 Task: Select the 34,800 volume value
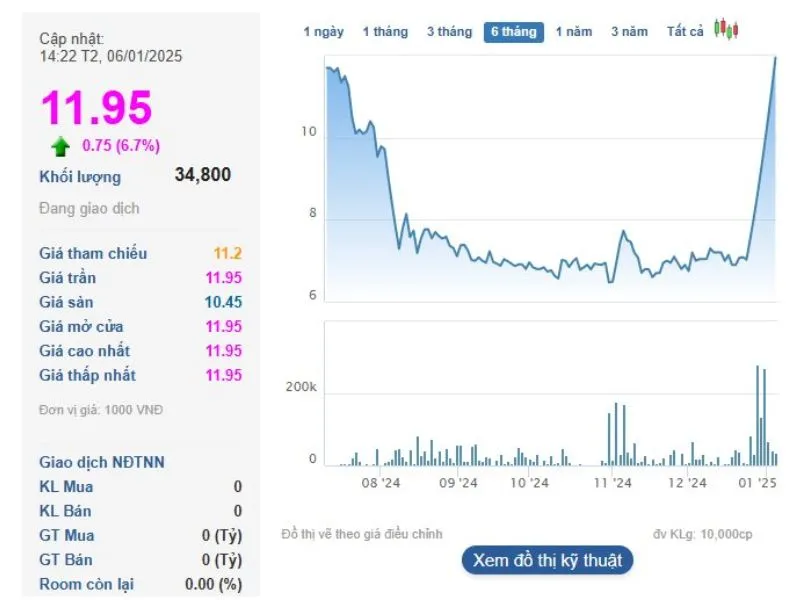pyautogui.click(x=202, y=175)
